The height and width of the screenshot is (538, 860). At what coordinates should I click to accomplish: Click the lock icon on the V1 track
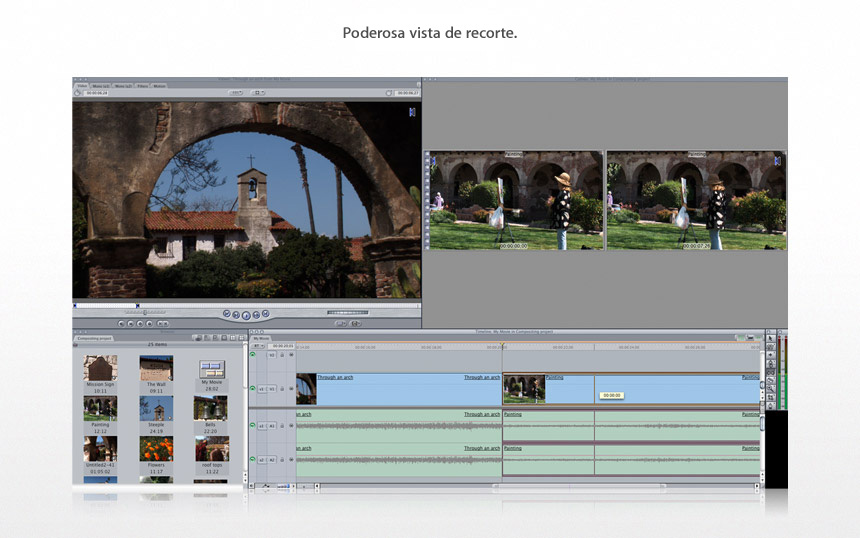coord(281,388)
